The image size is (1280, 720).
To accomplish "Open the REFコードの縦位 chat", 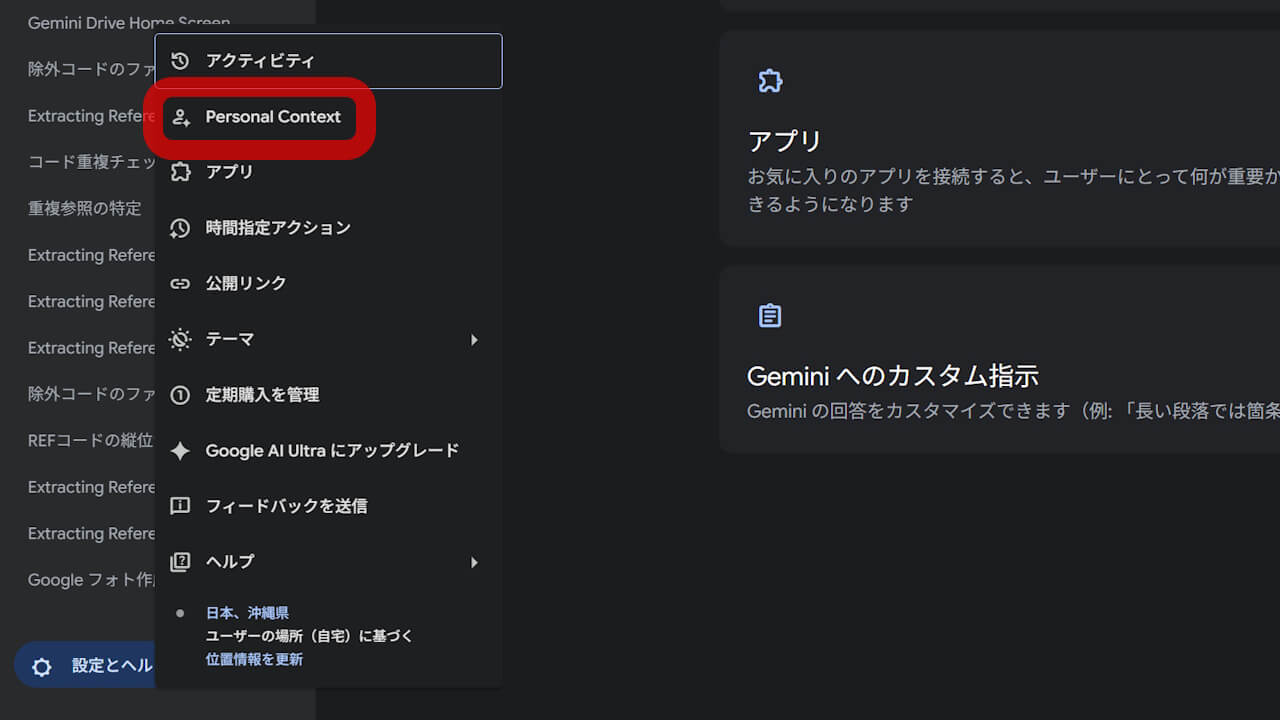I will click(91, 440).
